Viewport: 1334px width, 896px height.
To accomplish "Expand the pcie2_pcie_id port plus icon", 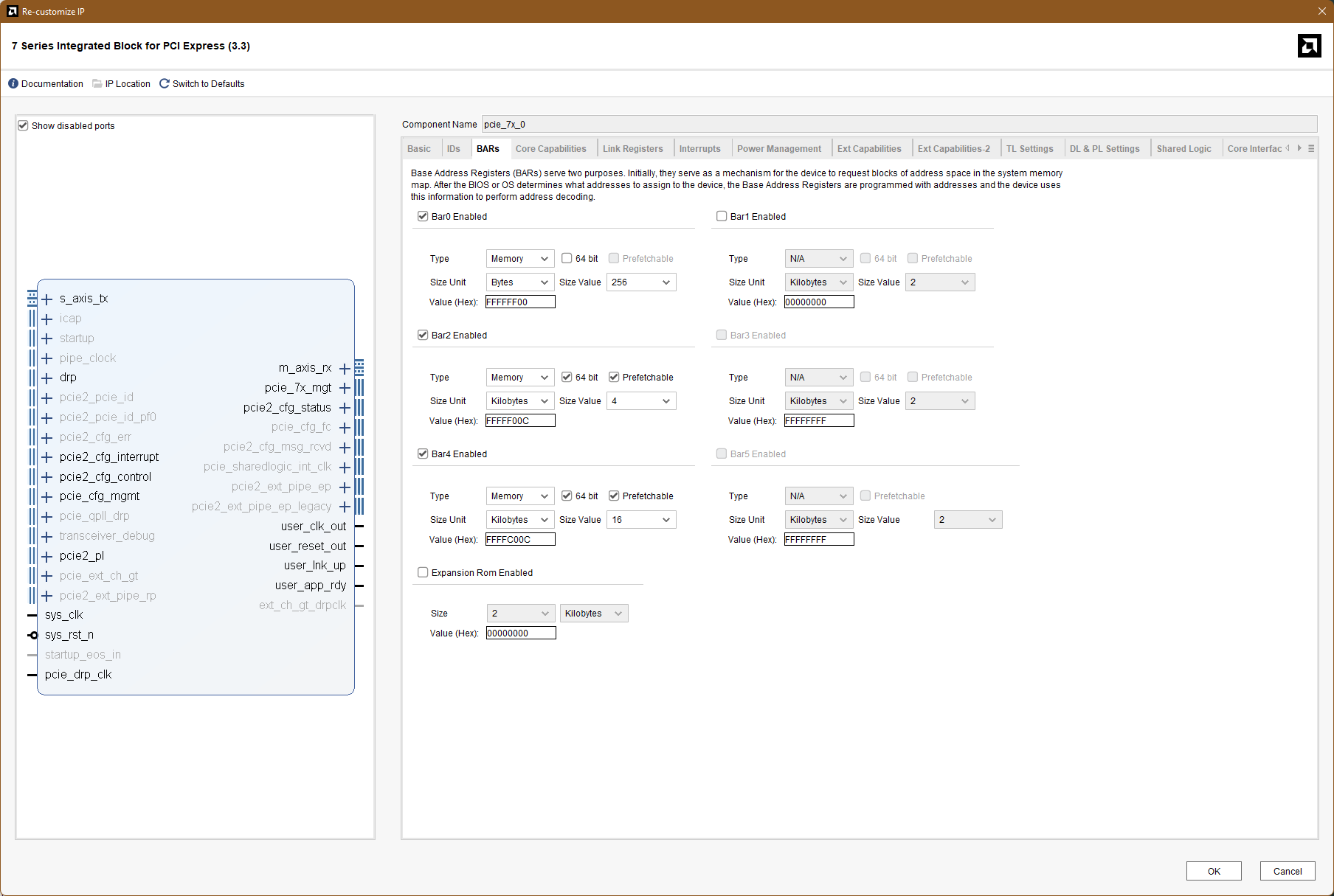I will point(47,397).
